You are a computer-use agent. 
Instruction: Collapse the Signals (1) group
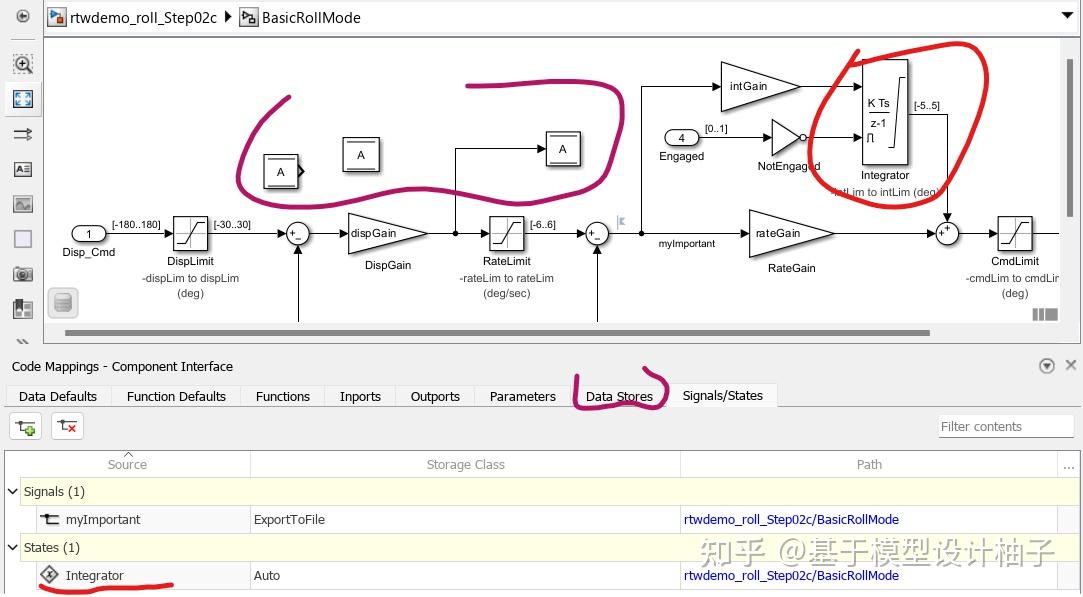pyautogui.click(x=12, y=491)
